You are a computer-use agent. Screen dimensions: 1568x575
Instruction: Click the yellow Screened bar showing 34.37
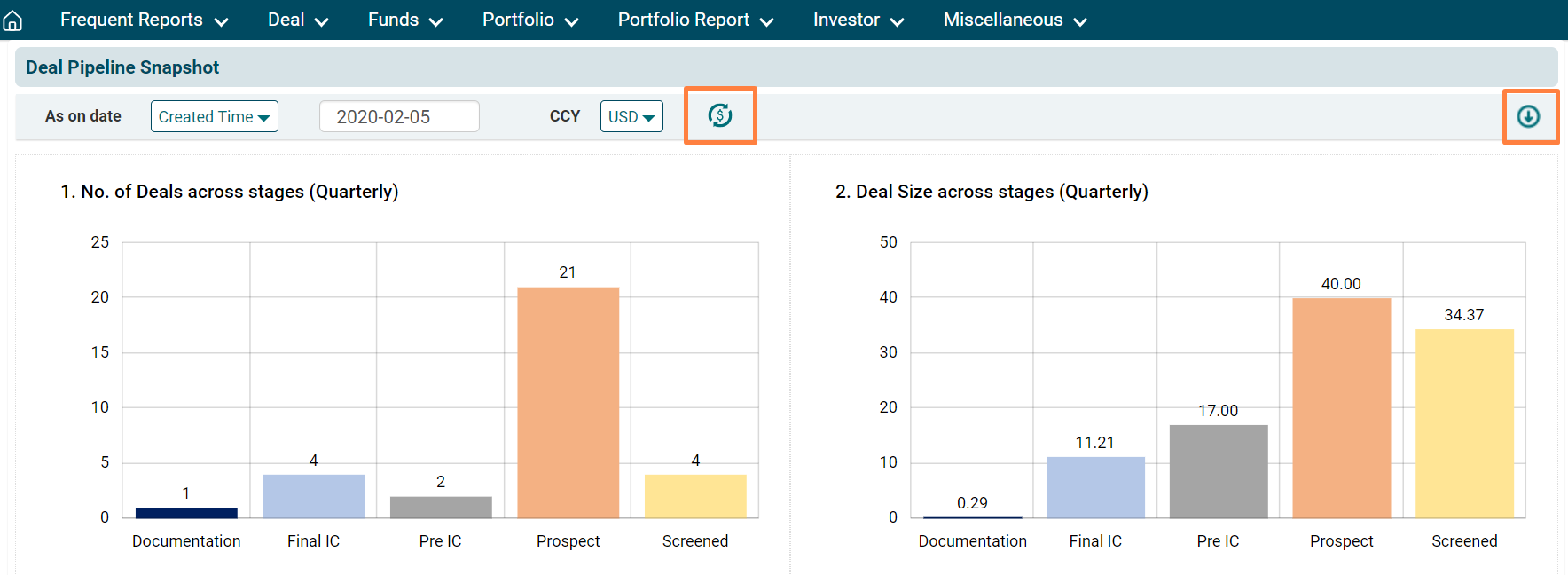[1463, 423]
